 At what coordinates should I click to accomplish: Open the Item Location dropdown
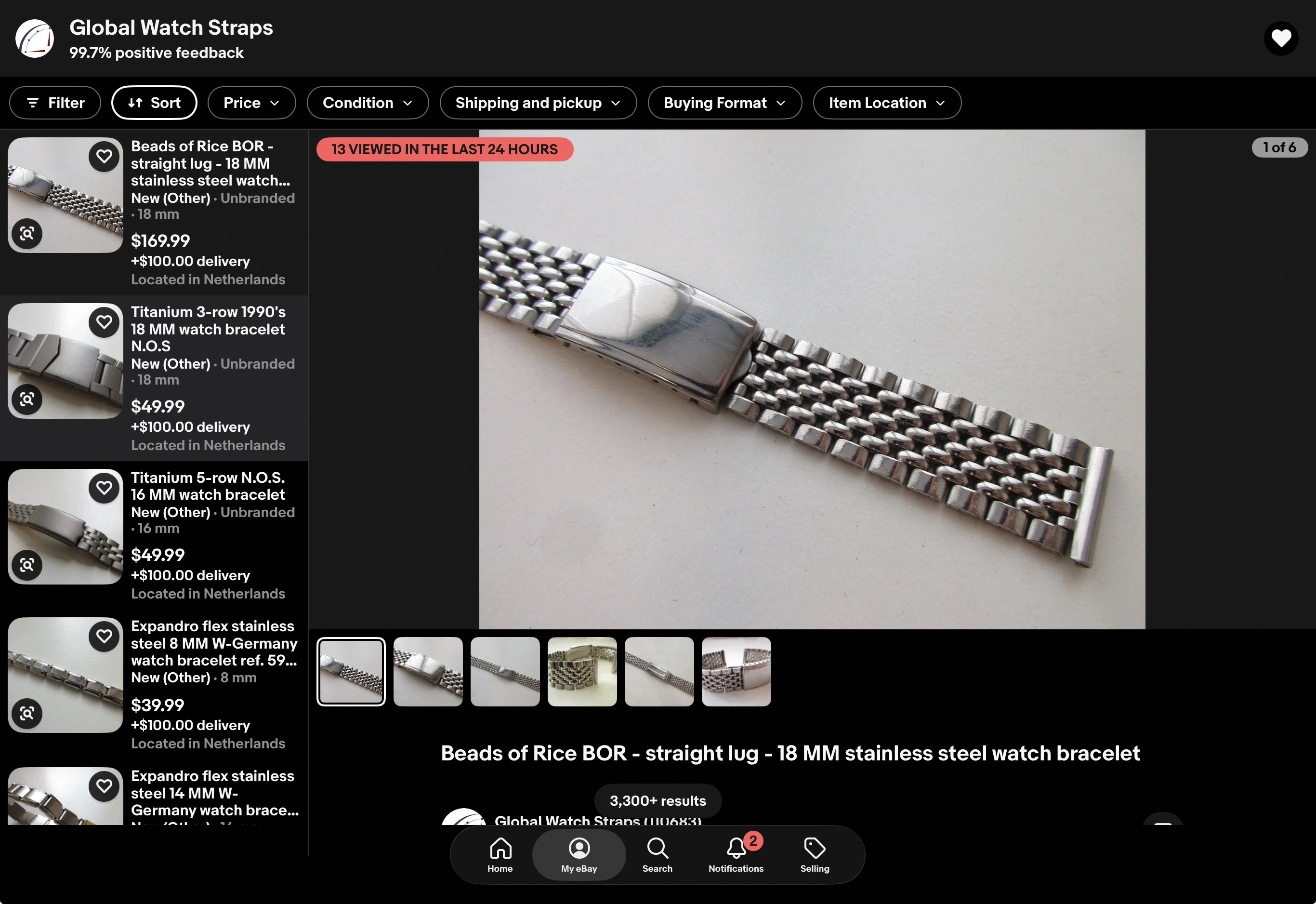pyautogui.click(x=887, y=103)
